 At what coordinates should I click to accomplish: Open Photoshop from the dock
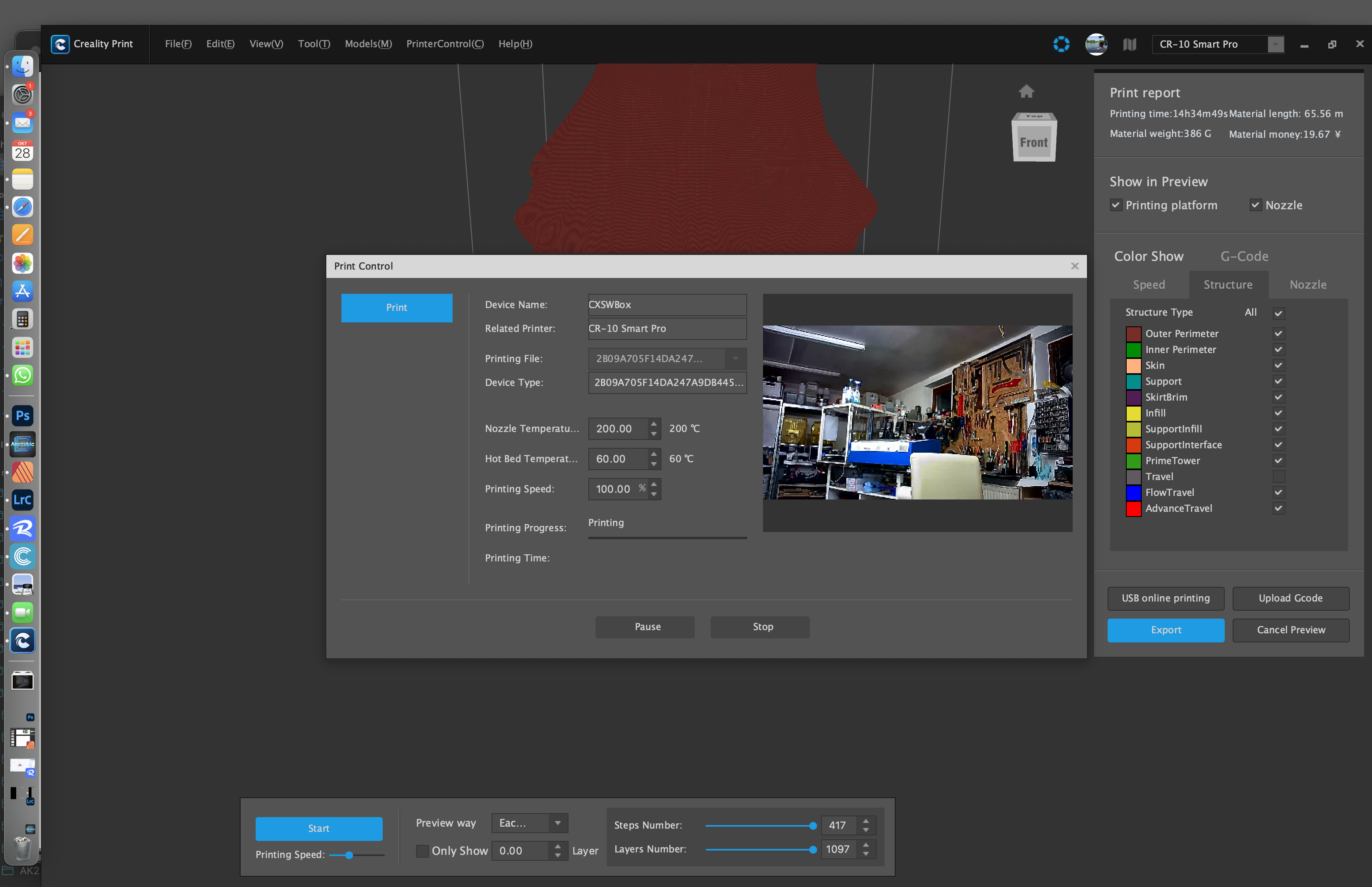tap(23, 415)
